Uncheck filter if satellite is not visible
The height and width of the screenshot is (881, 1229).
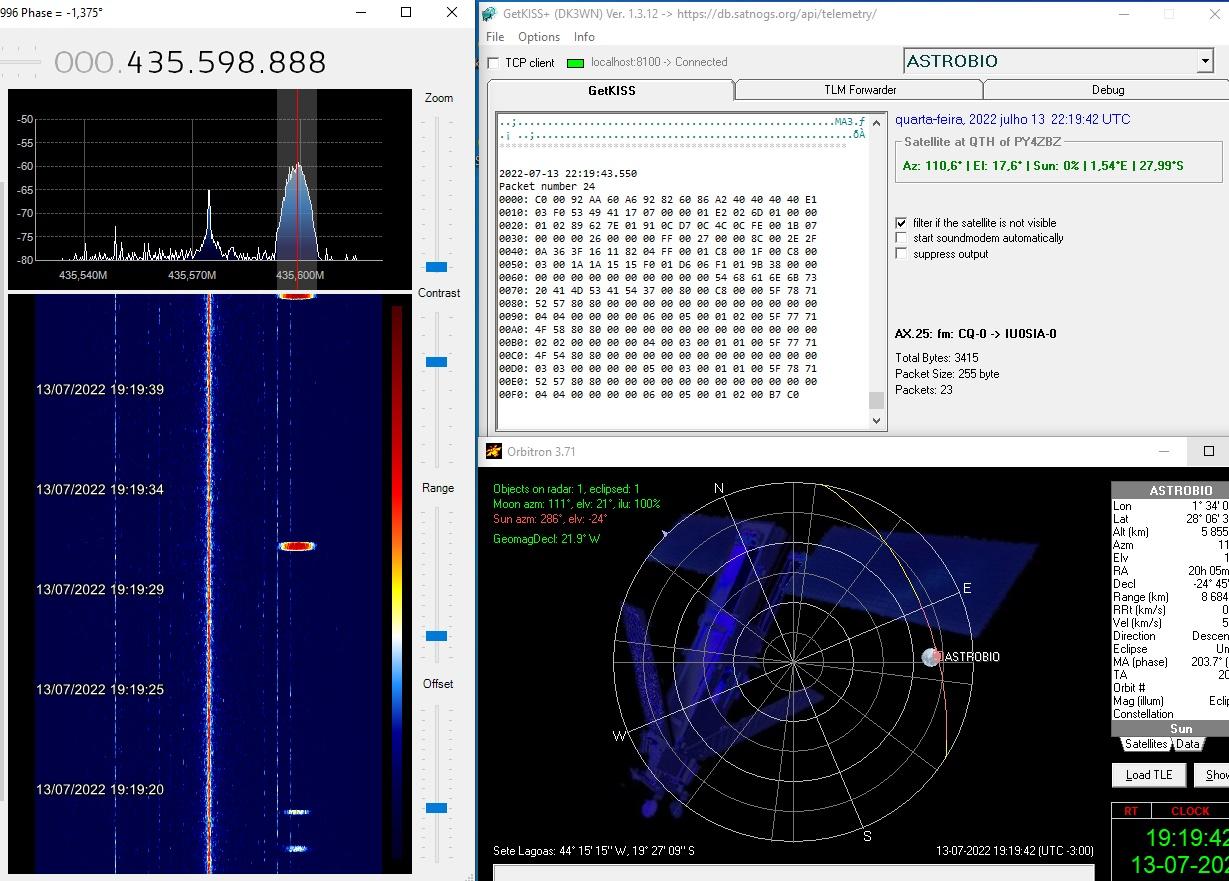point(901,223)
